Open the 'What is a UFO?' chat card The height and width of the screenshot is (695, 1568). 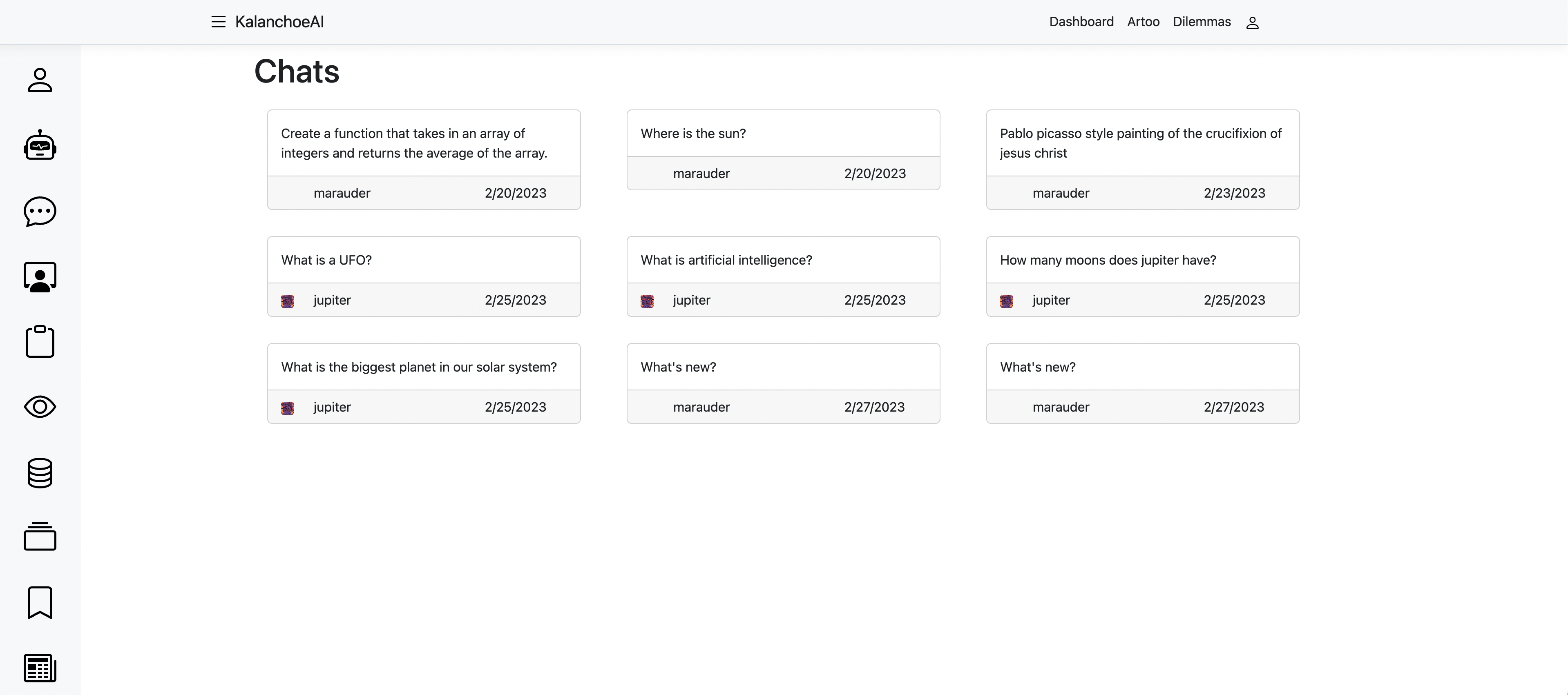pyautogui.click(x=326, y=260)
